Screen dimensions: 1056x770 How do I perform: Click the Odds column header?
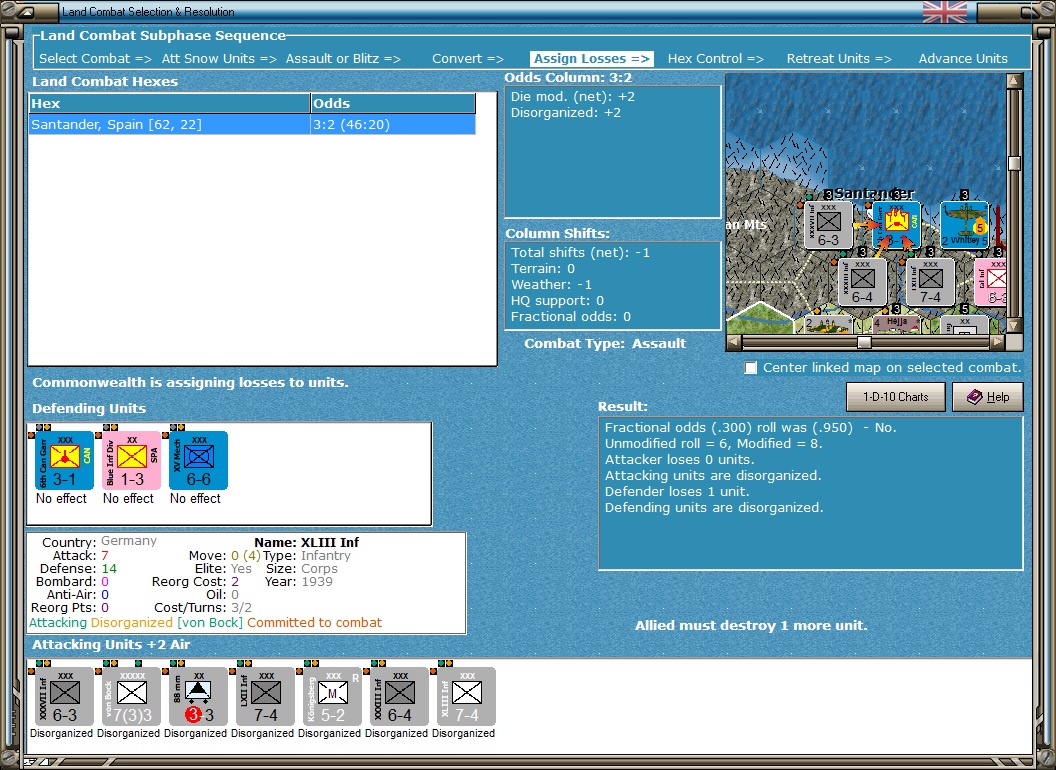pyautogui.click(x=393, y=104)
